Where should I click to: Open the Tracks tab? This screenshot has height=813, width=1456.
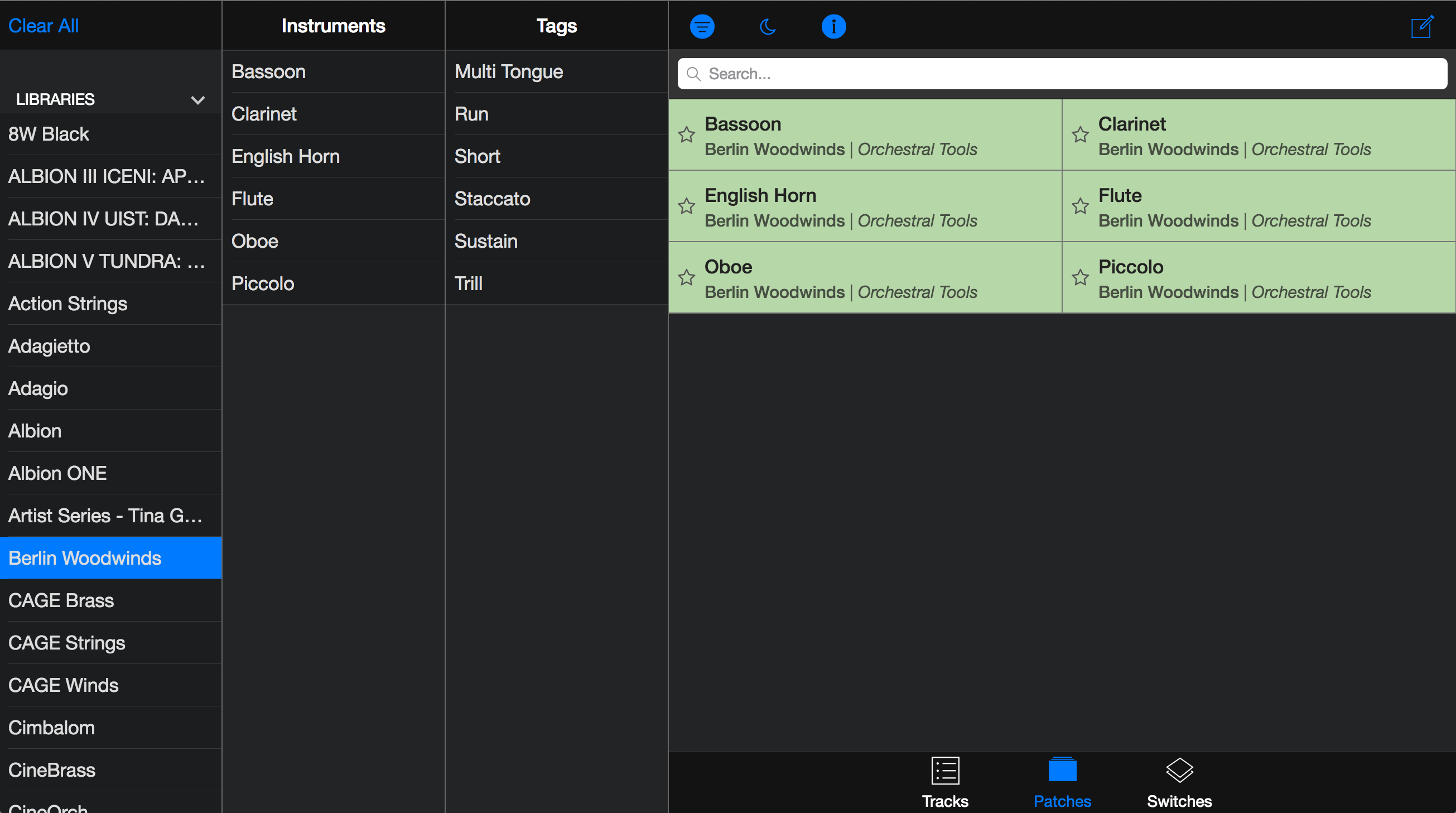tap(944, 782)
